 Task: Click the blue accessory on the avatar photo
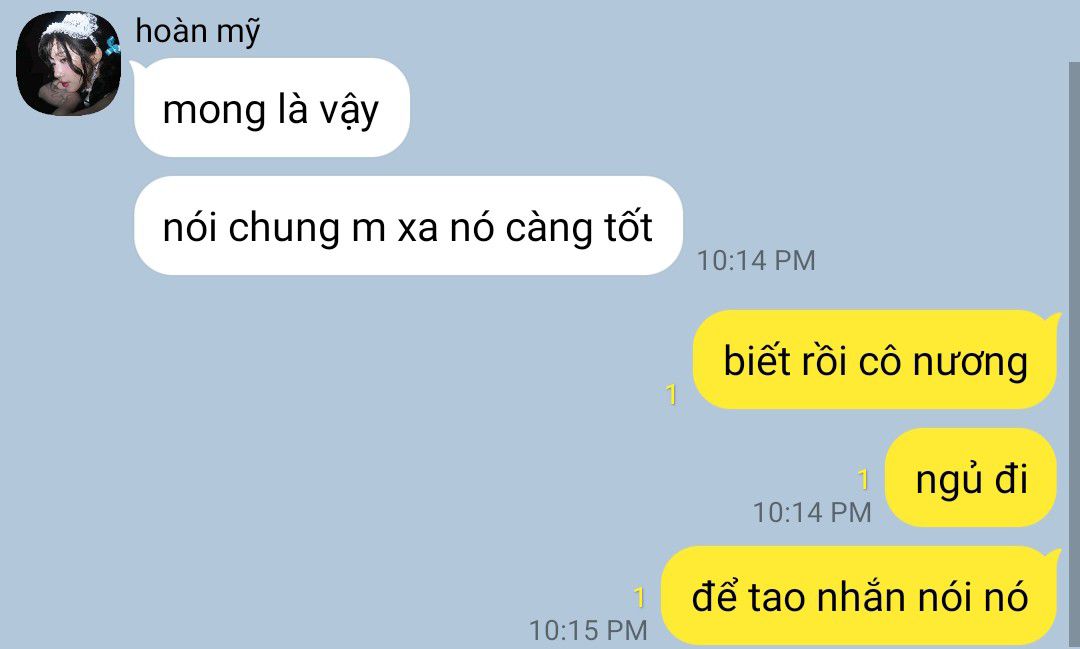pos(112,45)
